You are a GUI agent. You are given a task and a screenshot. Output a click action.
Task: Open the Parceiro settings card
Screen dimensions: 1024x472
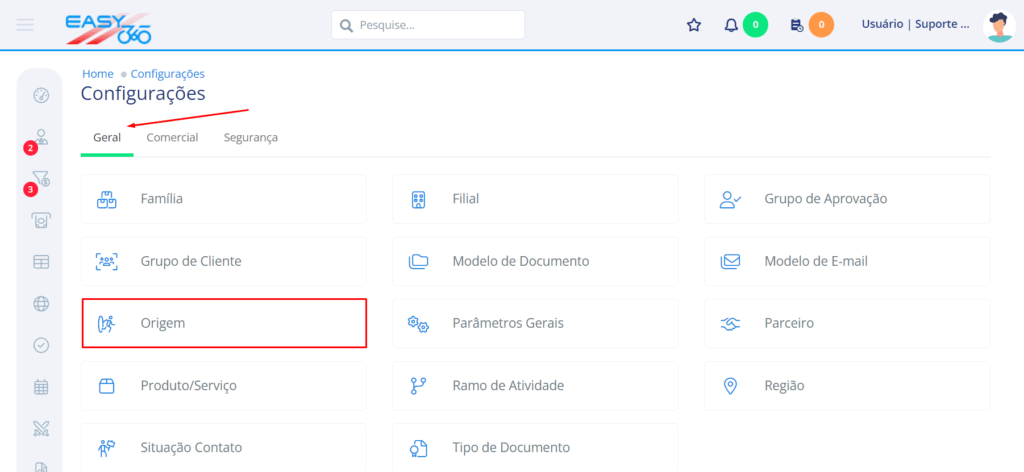tap(847, 323)
